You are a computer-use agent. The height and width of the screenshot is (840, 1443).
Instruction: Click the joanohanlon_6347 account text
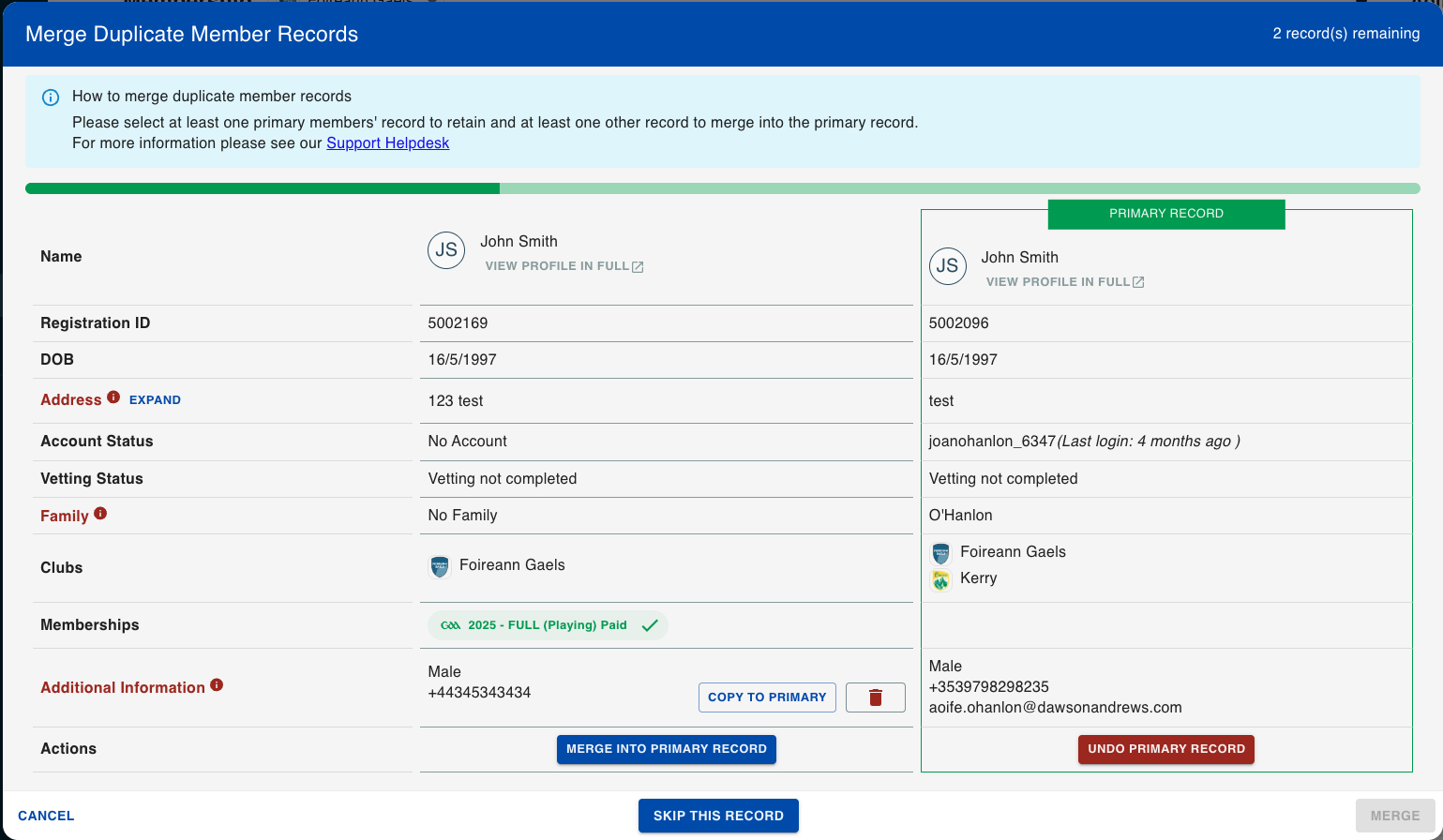tap(992, 442)
